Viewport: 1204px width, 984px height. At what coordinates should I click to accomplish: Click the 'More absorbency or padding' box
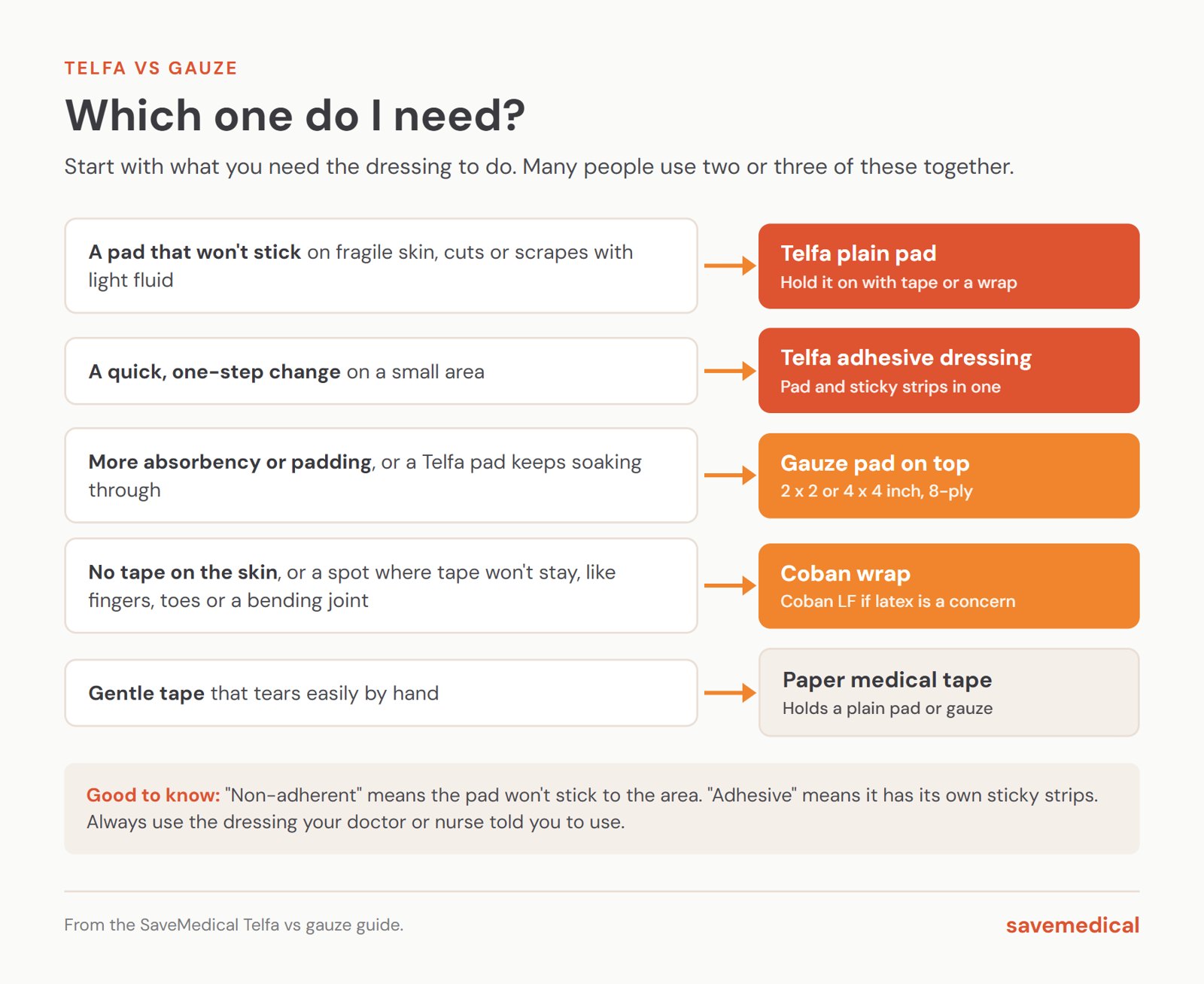[382, 475]
